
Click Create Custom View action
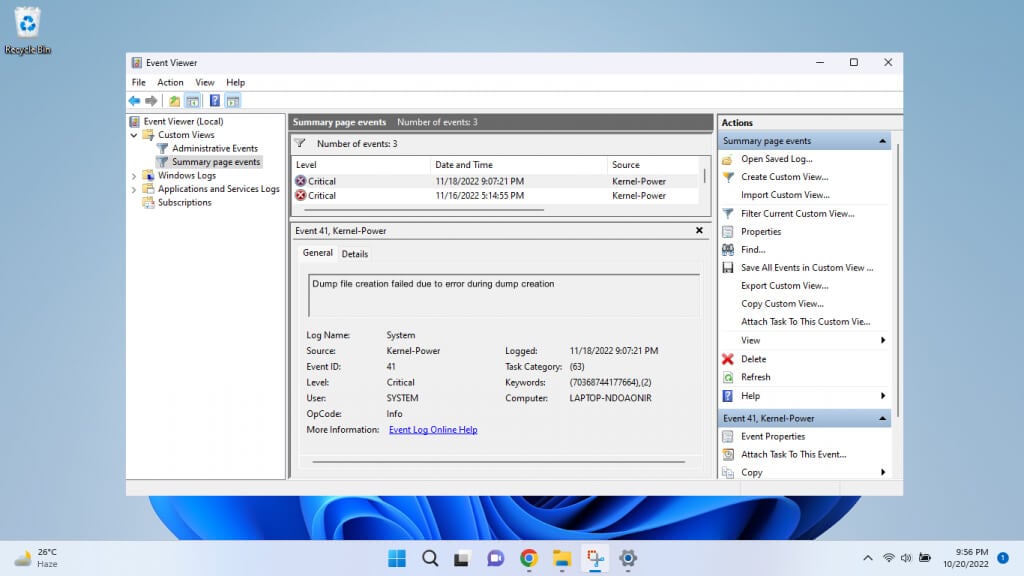tap(784, 177)
